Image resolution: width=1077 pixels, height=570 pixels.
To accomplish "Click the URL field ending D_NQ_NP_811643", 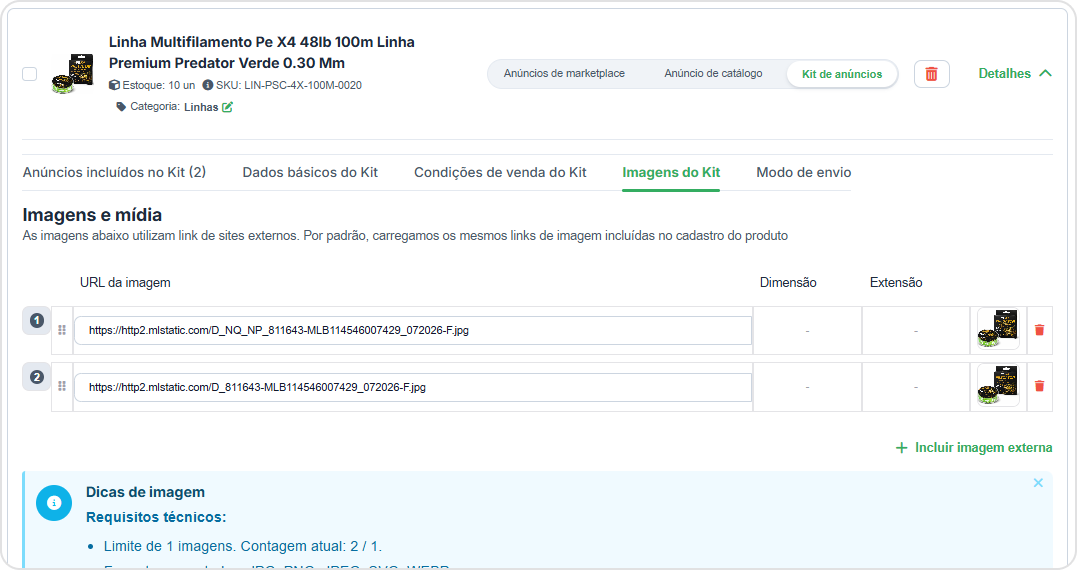I will click(x=413, y=330).
